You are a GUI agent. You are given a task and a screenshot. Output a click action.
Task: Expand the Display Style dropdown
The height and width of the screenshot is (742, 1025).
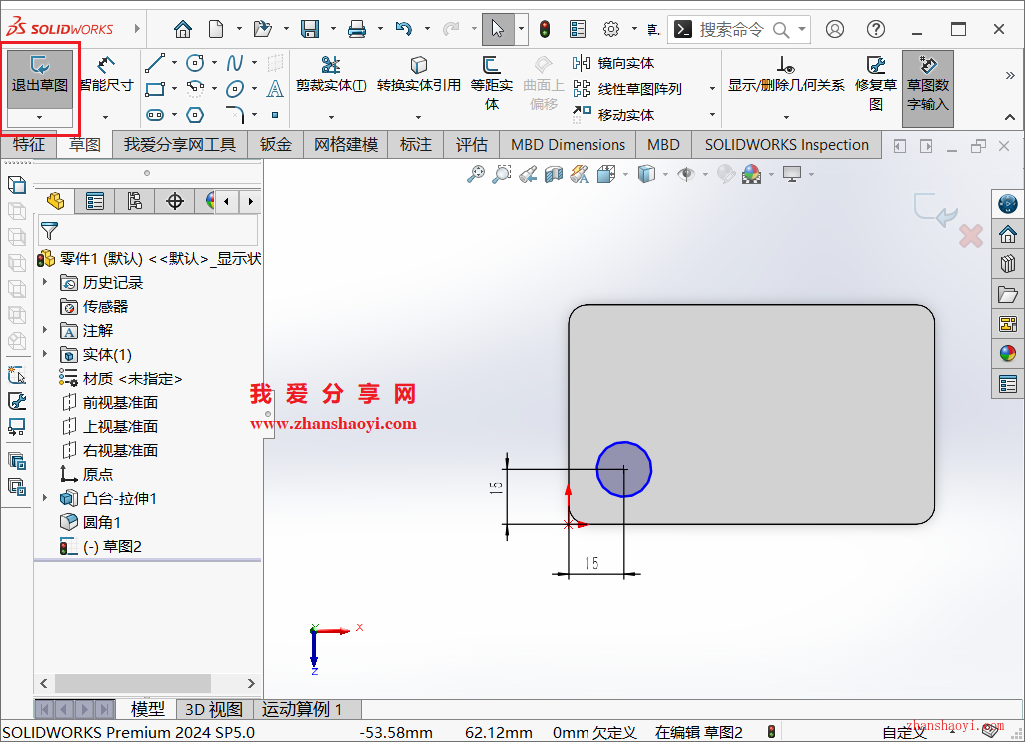pos(664,174)
